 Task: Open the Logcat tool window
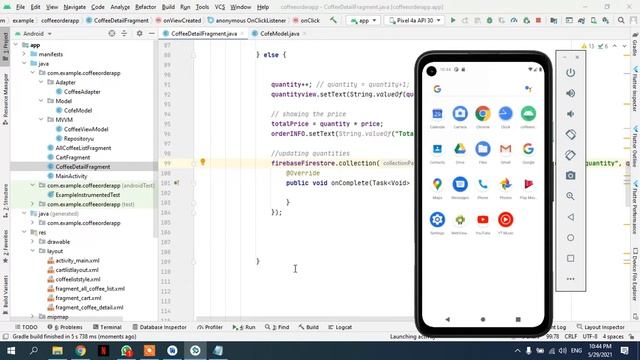pyautogui.click(x=340, y=327)
